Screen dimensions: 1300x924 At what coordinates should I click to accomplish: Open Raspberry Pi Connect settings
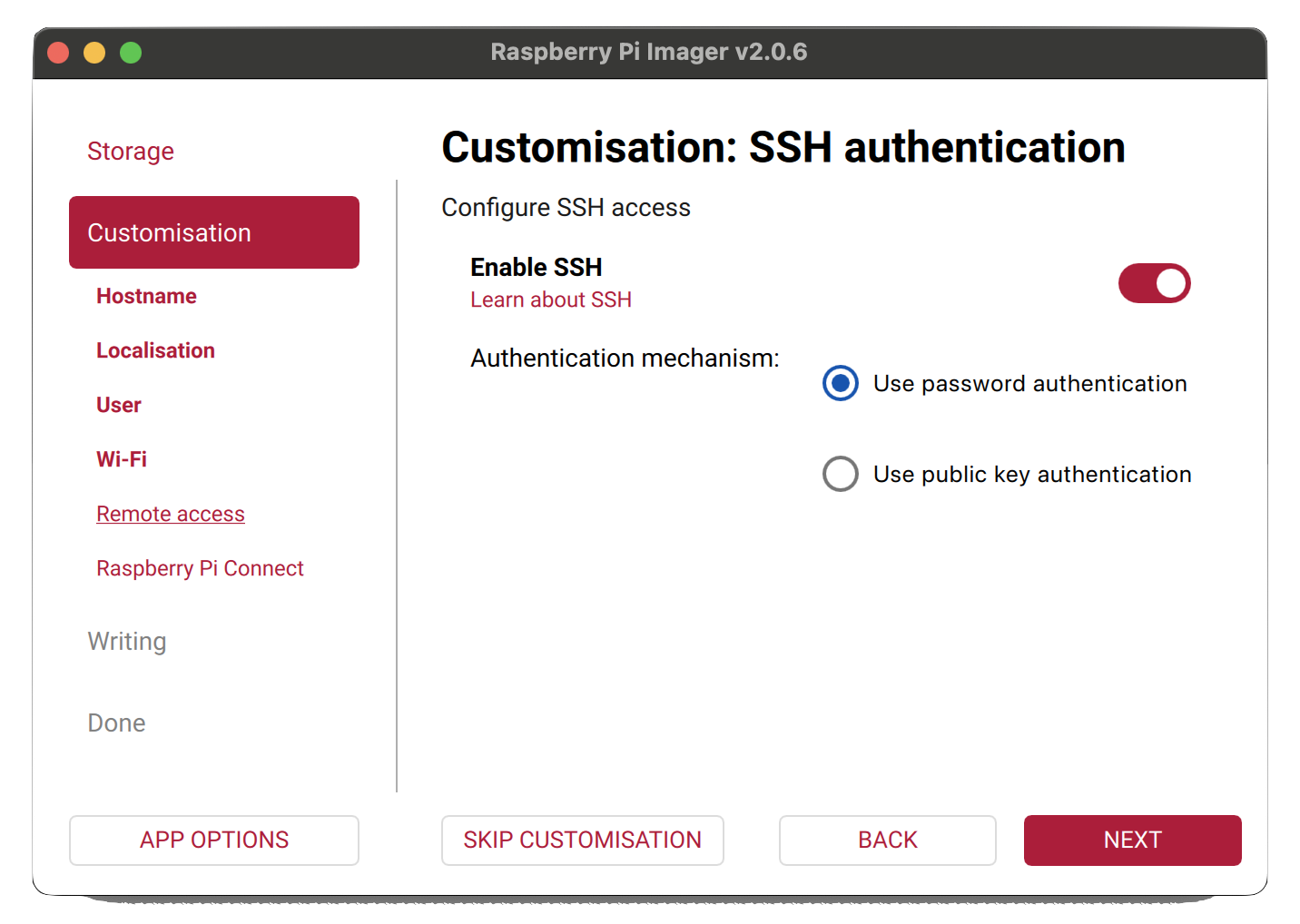[x=200, y=567]
